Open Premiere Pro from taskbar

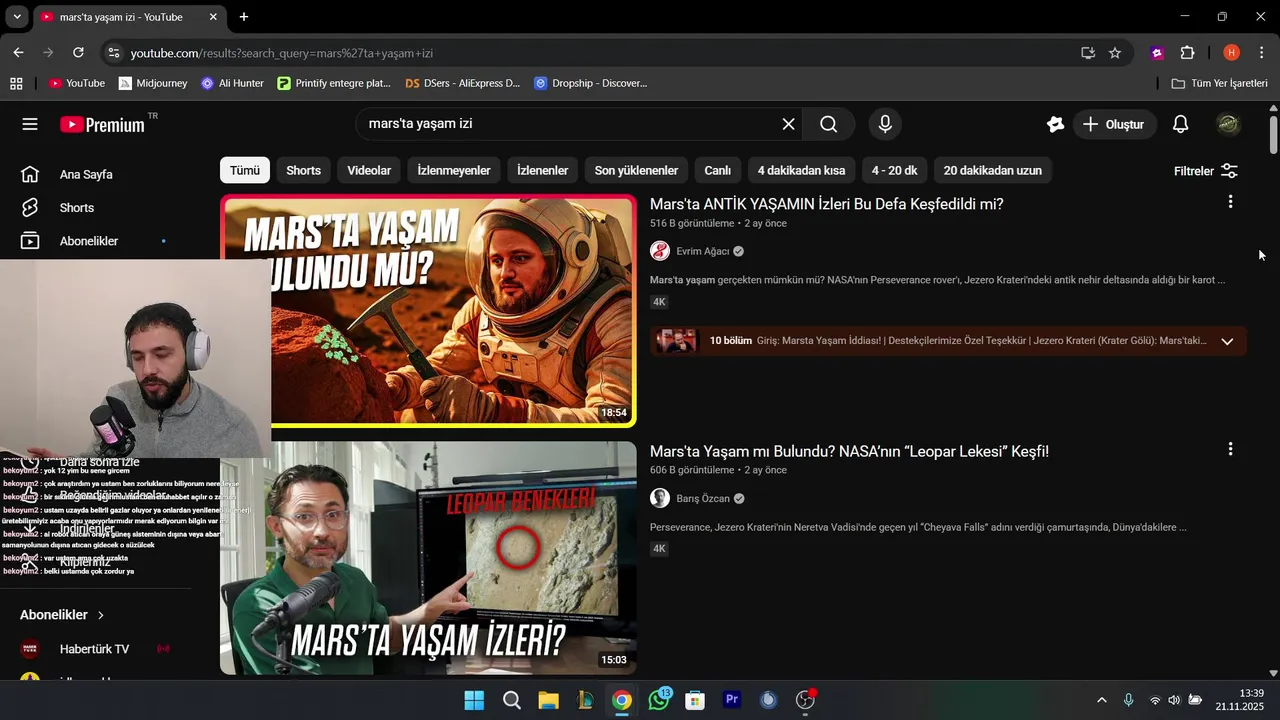click(732, 700)
